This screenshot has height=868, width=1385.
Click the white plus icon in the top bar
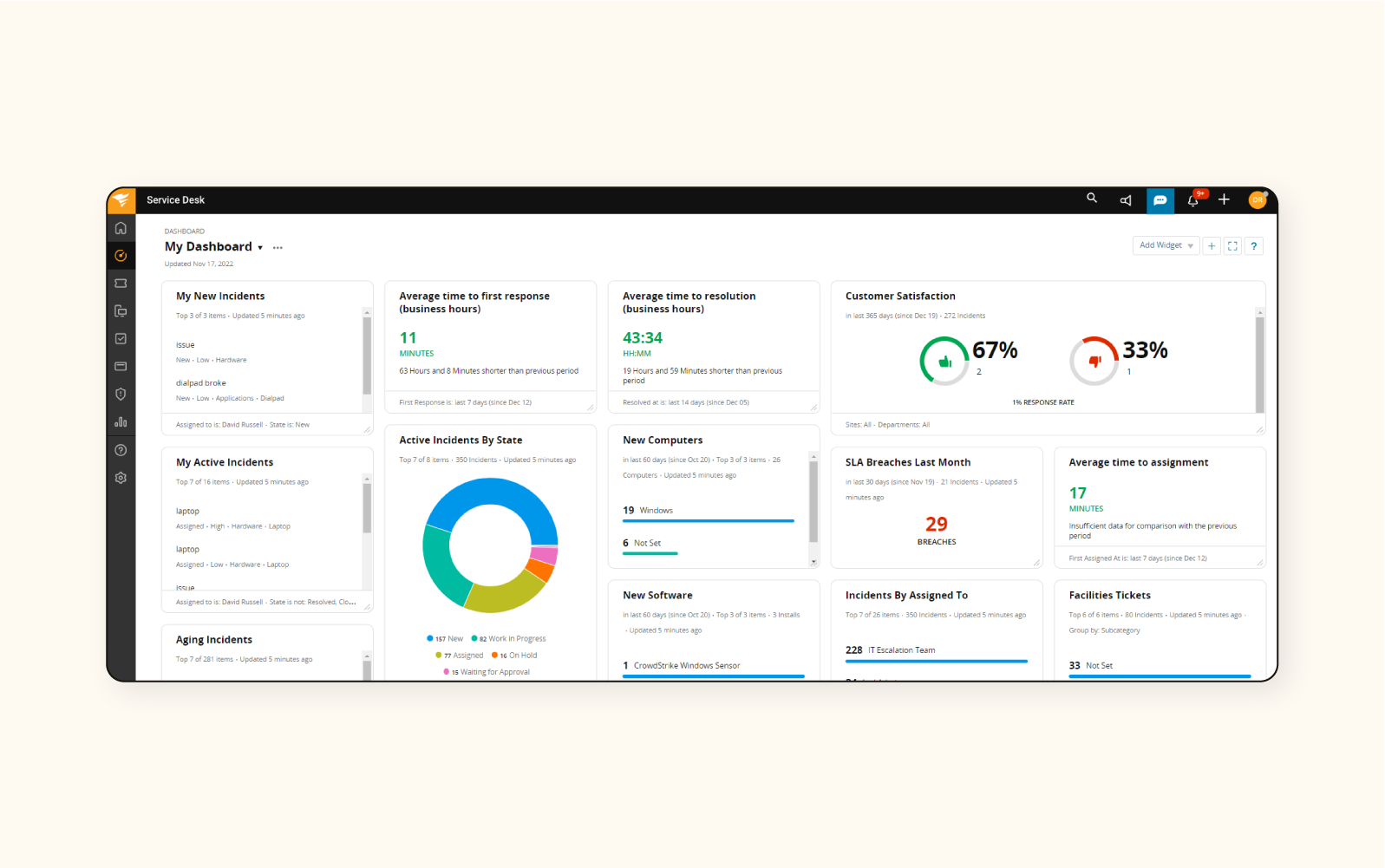[x=1224, y=199]
